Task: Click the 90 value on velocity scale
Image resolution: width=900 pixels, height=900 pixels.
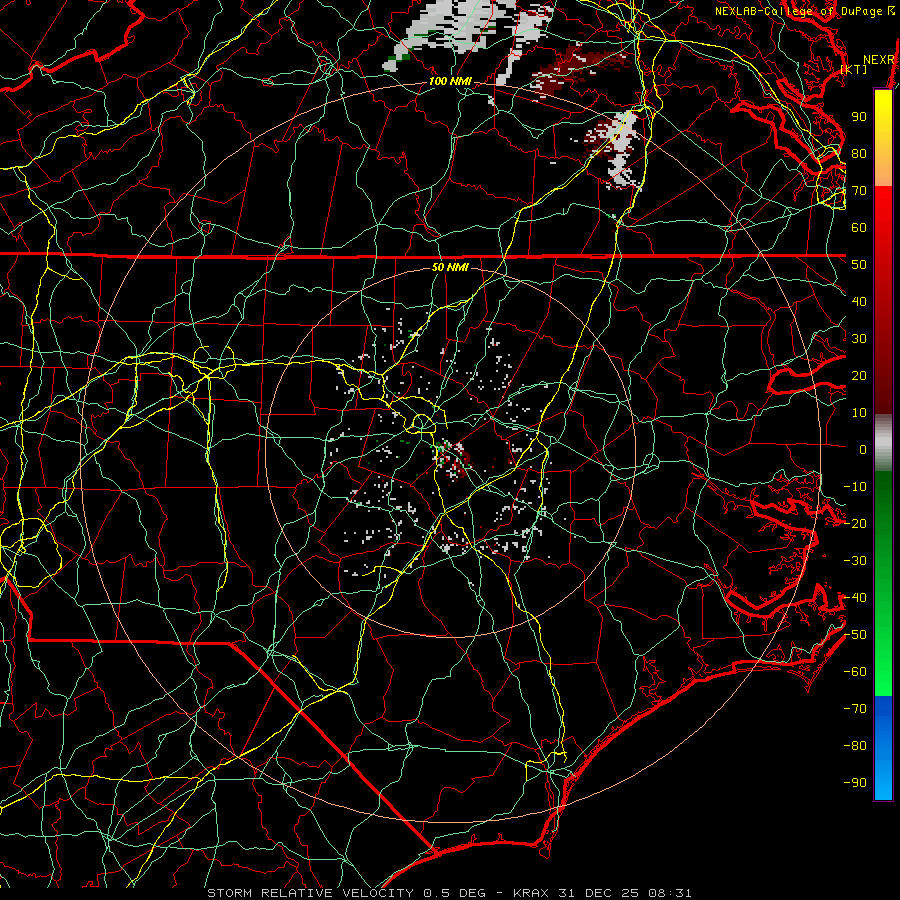Action: pos(859,117)
